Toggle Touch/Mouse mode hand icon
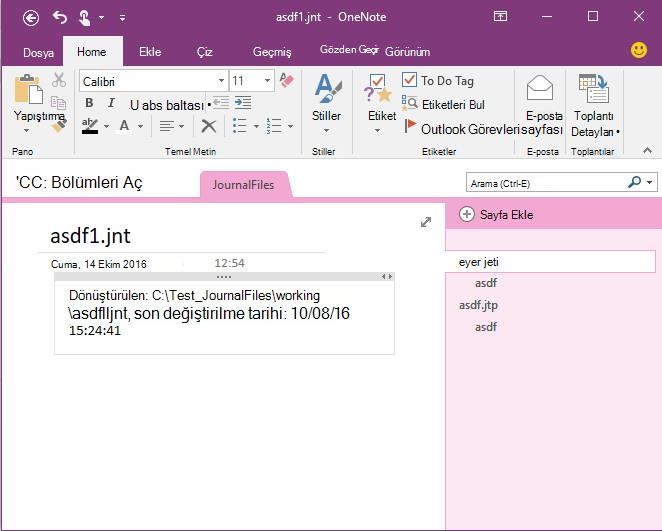 [84, 18]
